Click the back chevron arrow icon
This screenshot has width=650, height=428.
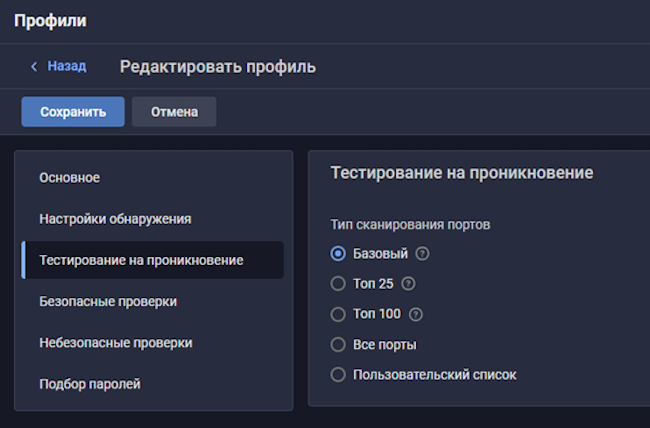[x=34, y=67]
